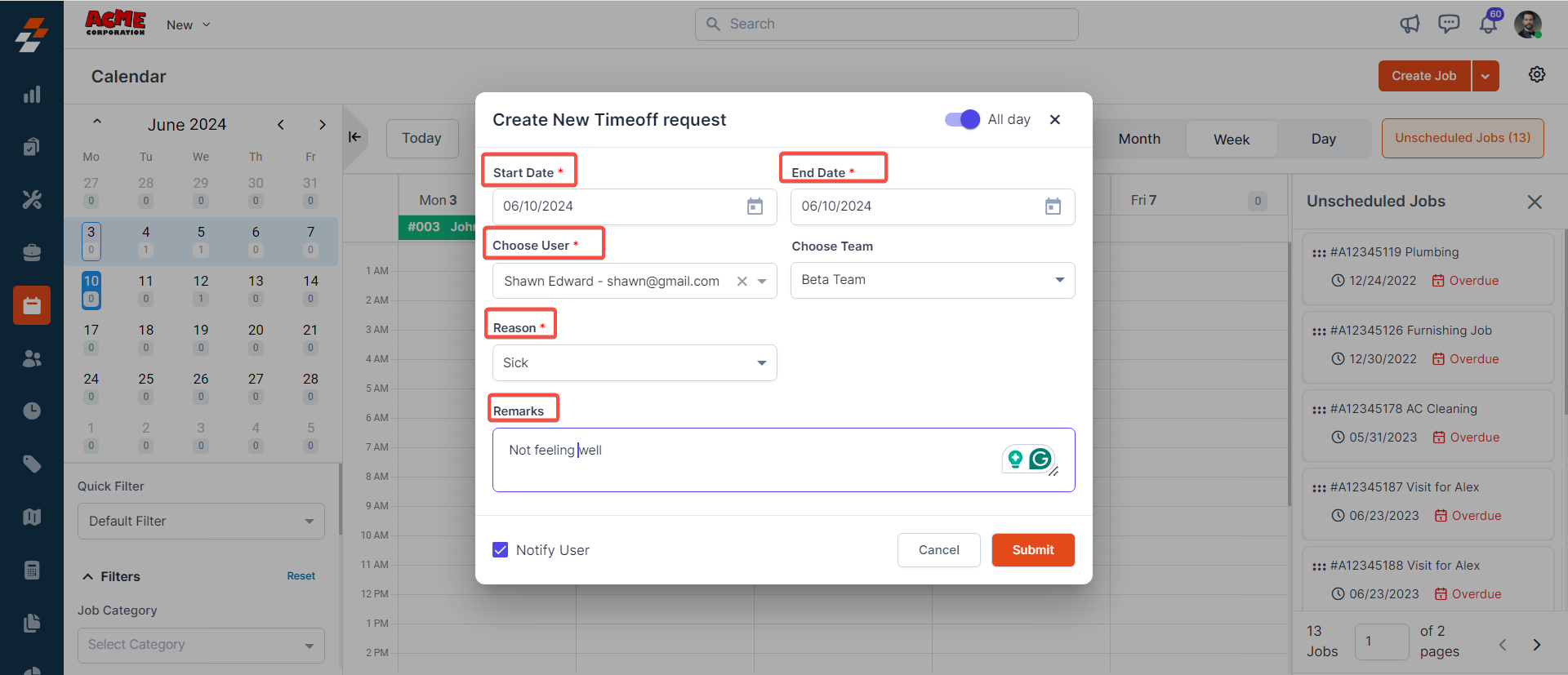Image resolution: width=1568 pixels, height=675 pixels.
Task: Expand the Choose Team dropdown
Action: (1059, 280)
